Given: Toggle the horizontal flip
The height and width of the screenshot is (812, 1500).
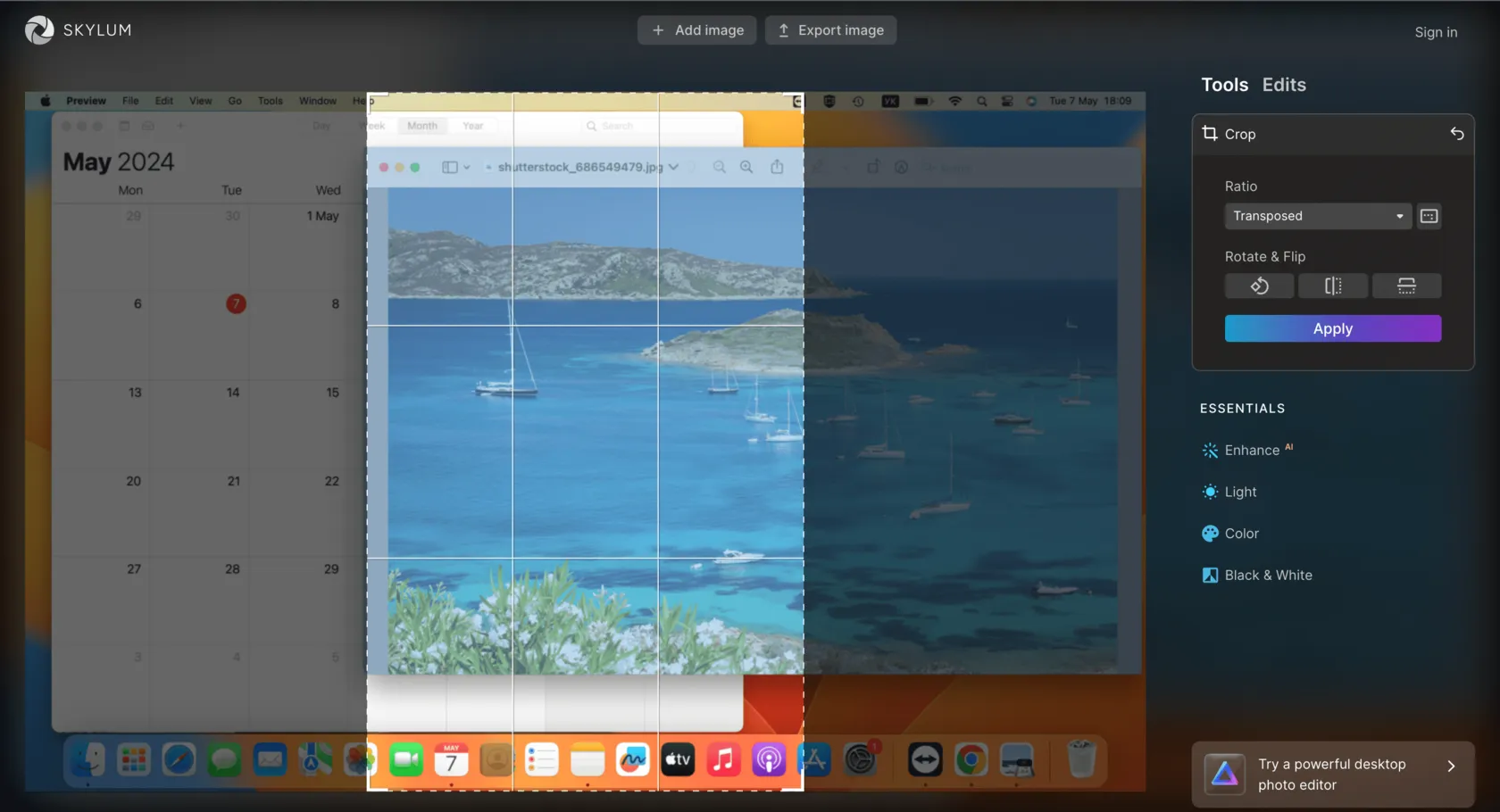Looking at the screenshot, I should pos(1332,286).
